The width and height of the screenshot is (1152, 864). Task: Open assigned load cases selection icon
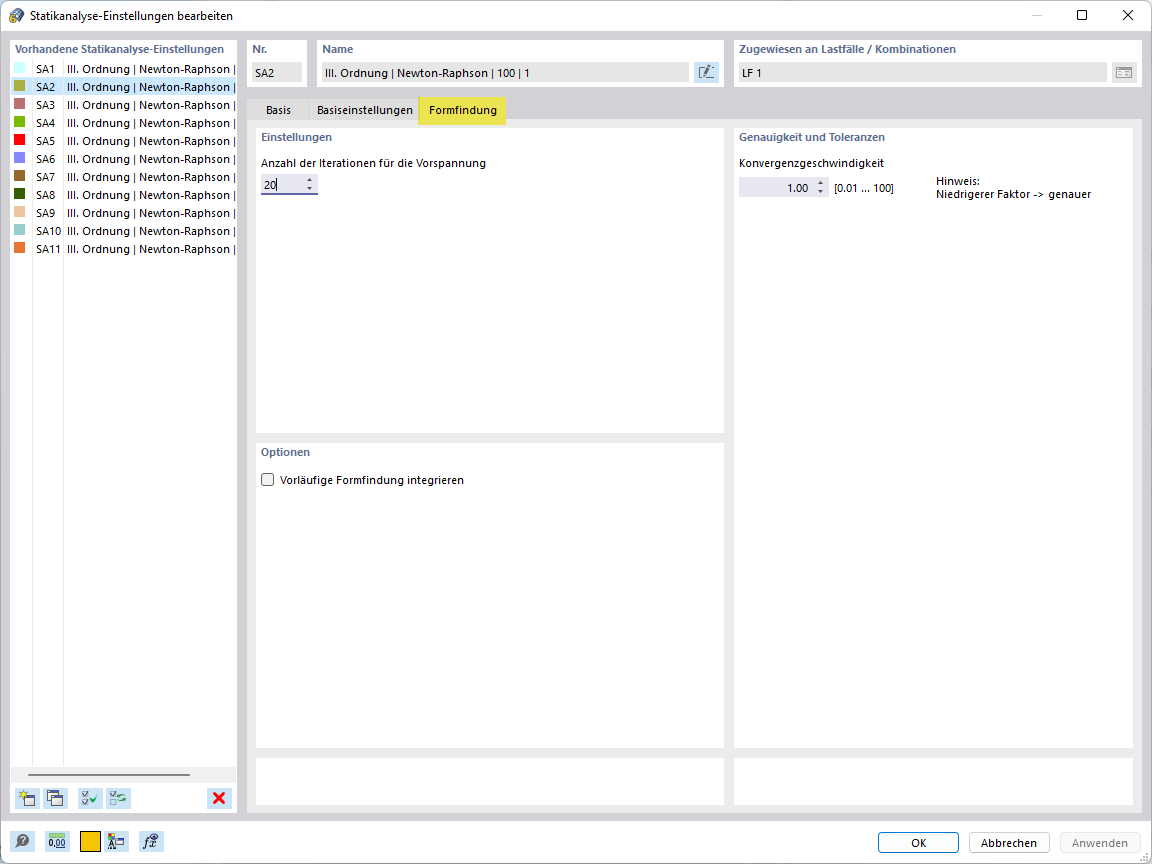click(x=1124, y=72)
